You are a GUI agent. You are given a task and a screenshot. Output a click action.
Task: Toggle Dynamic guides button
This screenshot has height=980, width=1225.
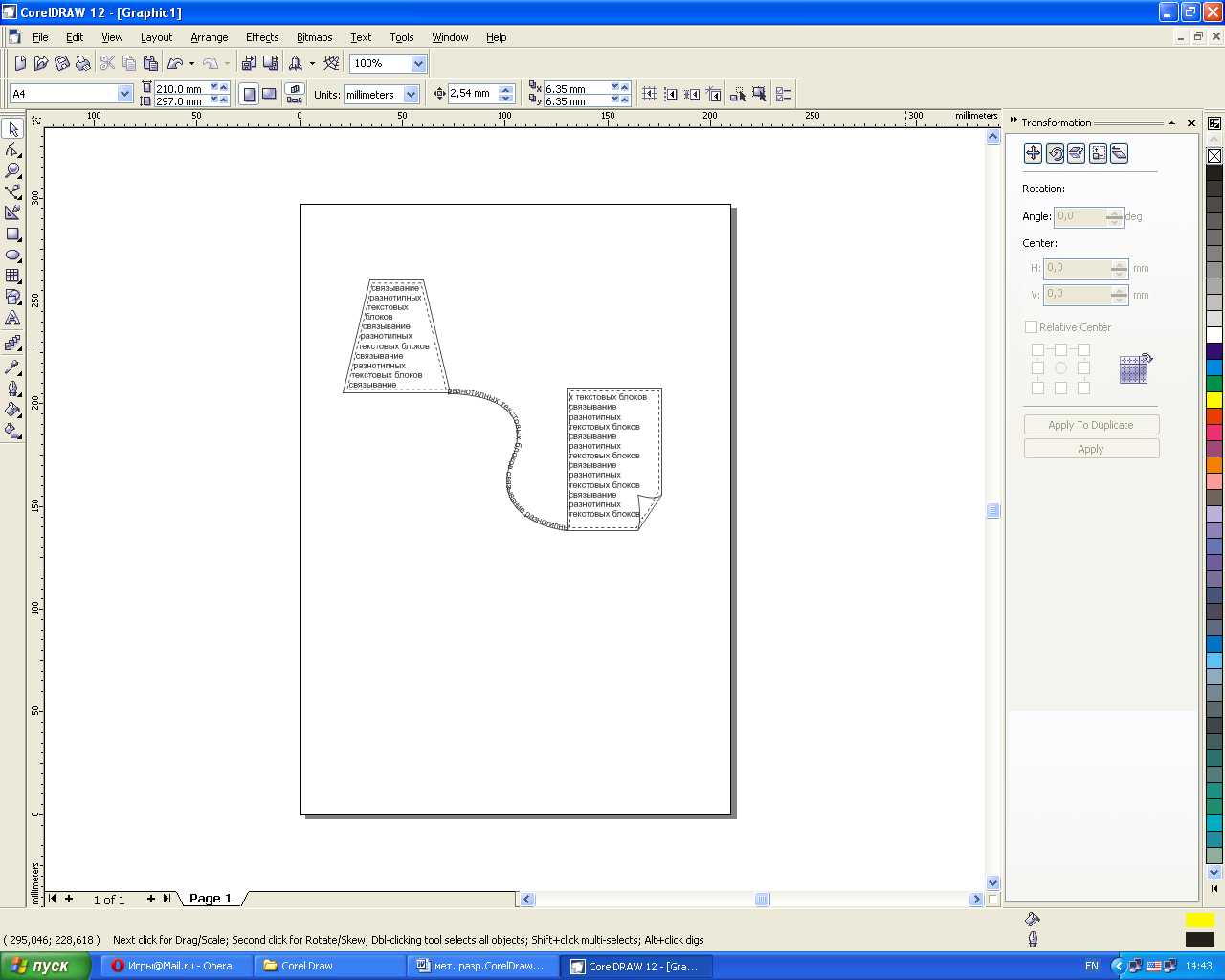click(x=714, y=94)
